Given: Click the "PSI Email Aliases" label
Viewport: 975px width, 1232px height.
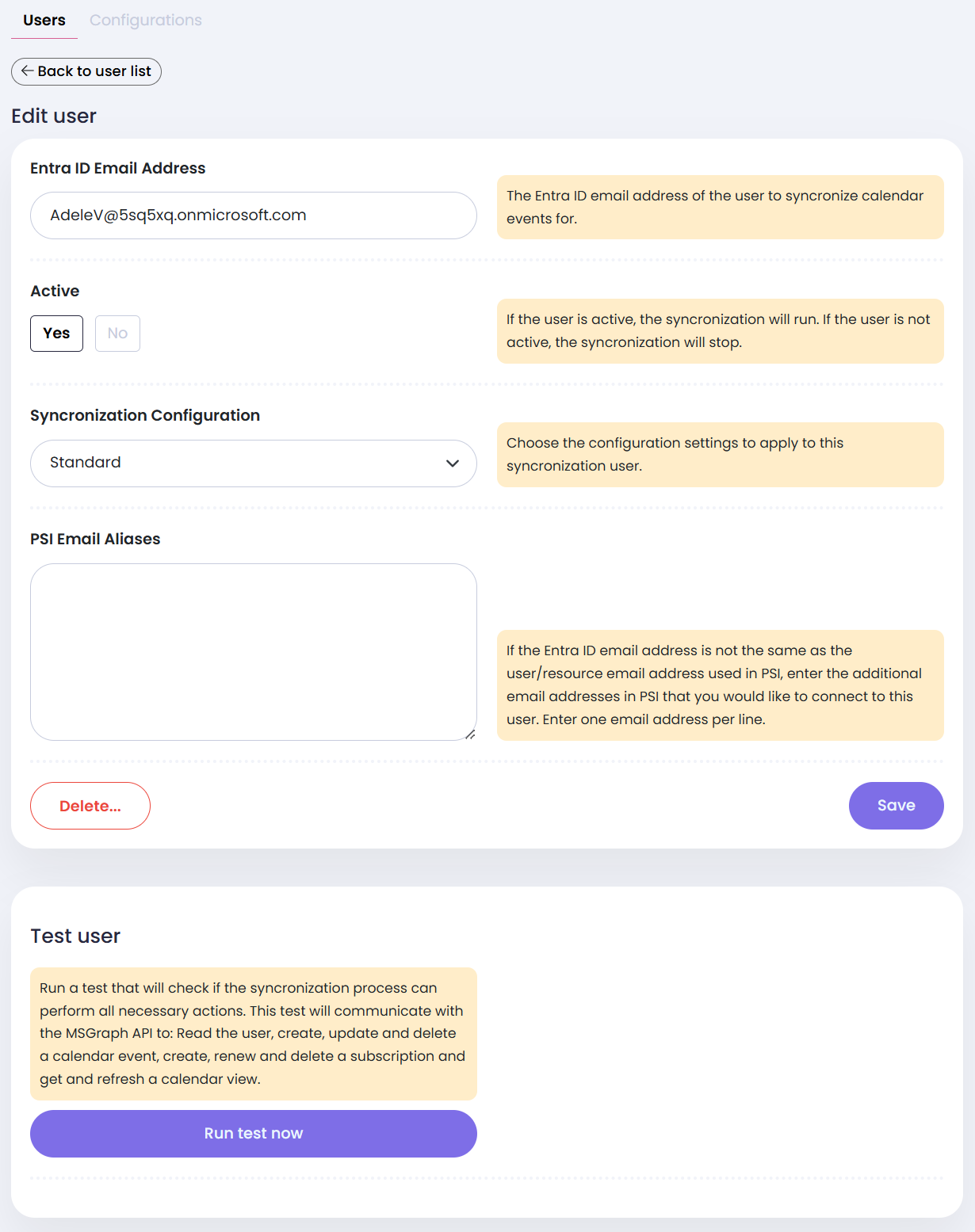Looking at the screenshot, I should click(x=95, y=539).
